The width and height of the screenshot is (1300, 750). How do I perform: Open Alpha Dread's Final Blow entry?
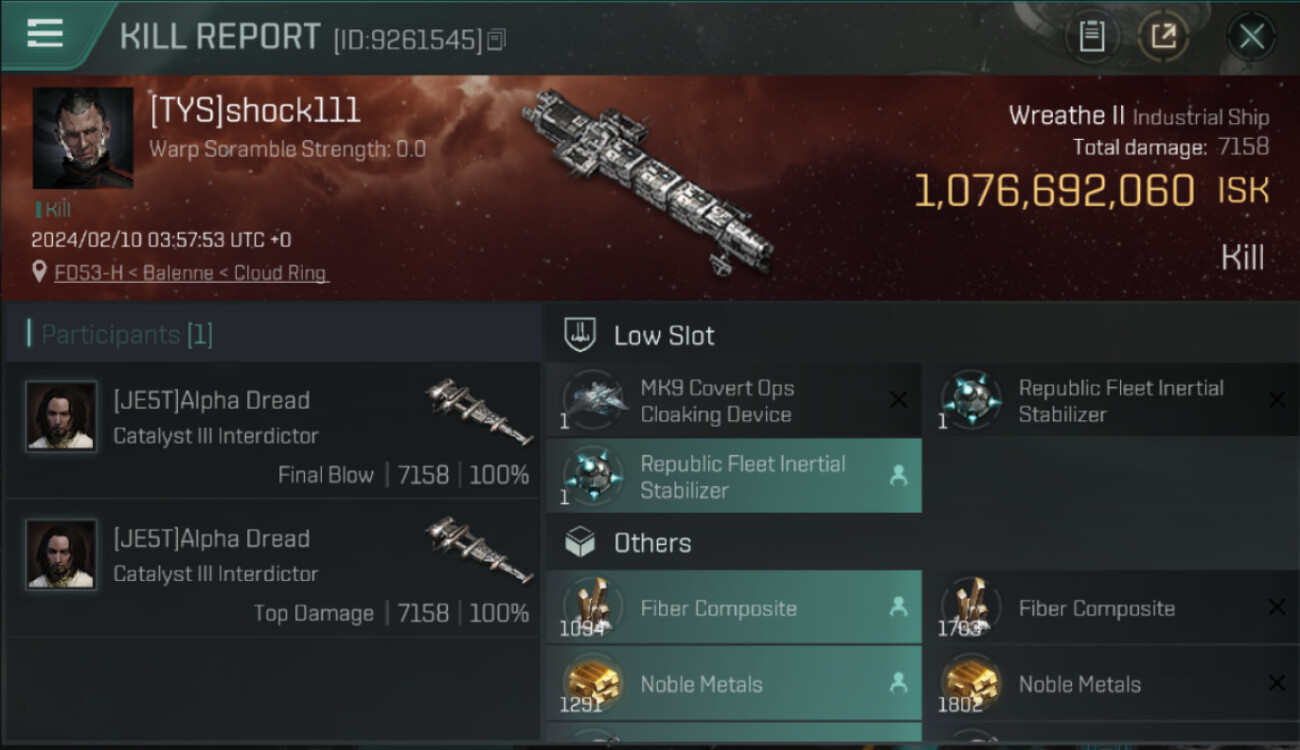coord(270,436)
